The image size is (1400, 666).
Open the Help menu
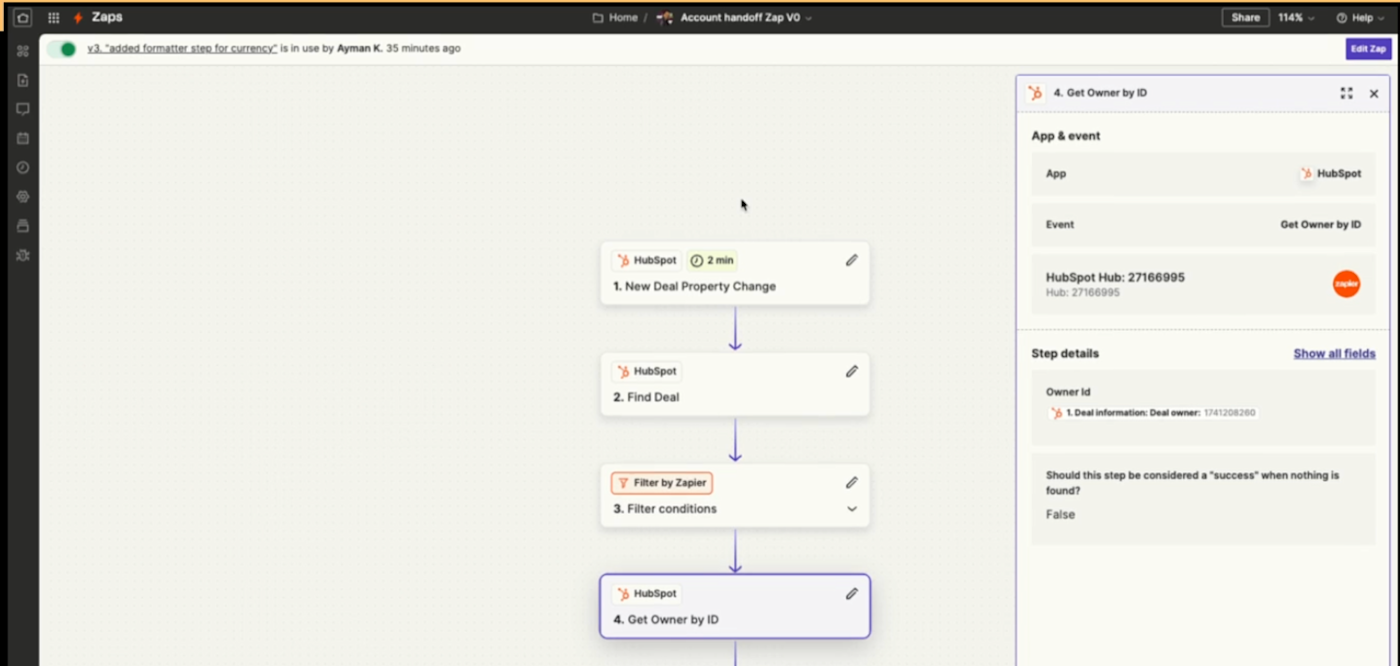click(1361, 18)
